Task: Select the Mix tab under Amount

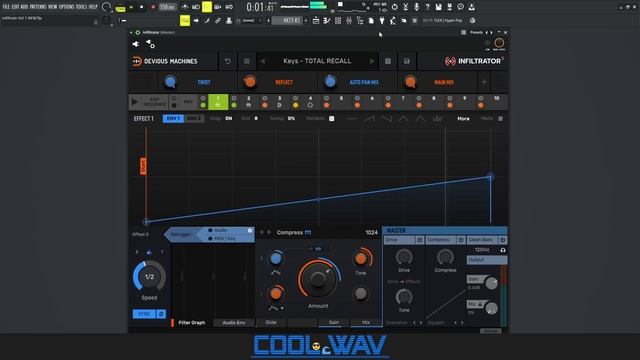Action: pos(366,322)
